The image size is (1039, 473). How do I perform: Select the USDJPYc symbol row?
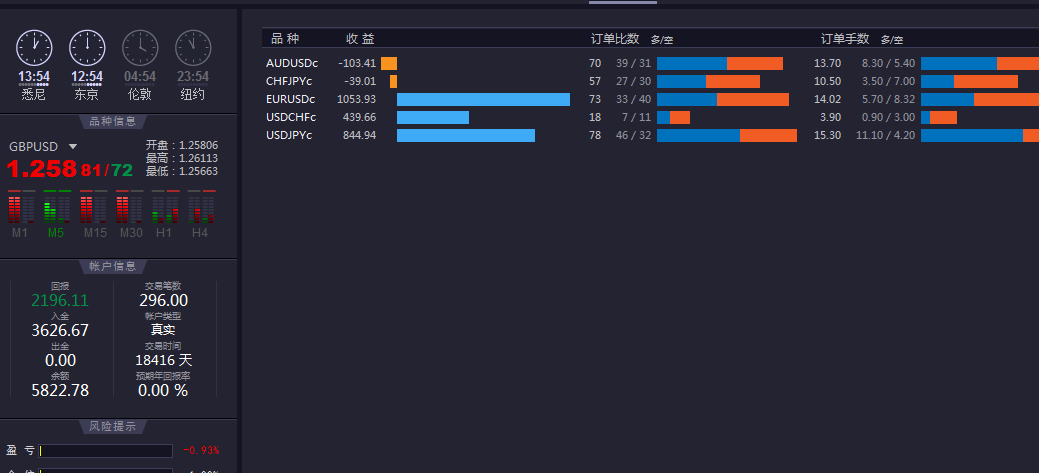click(x=652, y=135)
